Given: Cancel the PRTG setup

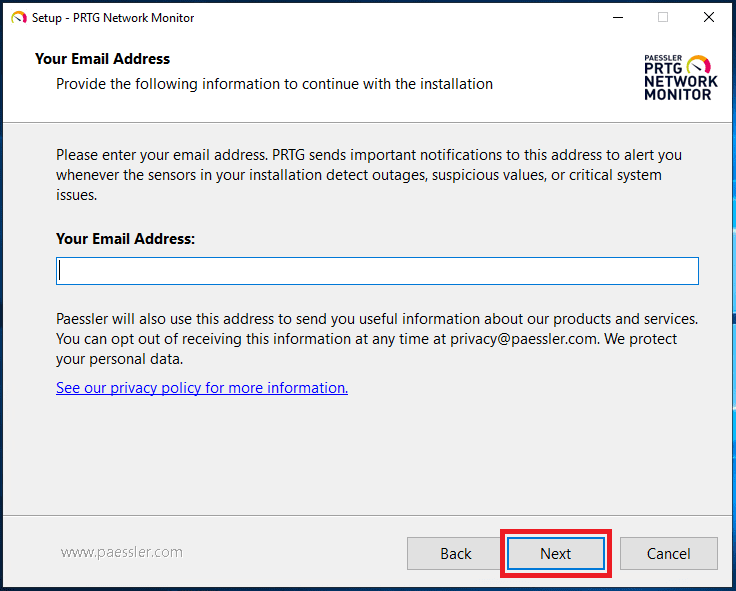Looking at the screenshot, I should [668, 553].
